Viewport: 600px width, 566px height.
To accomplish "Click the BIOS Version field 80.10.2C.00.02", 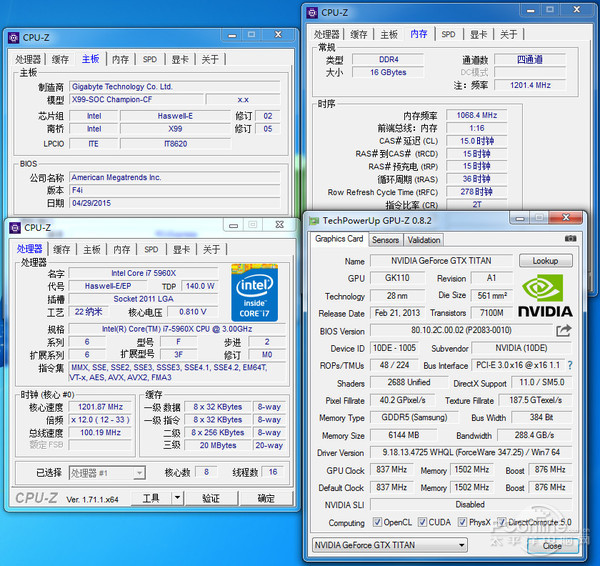I will (461, 330).
